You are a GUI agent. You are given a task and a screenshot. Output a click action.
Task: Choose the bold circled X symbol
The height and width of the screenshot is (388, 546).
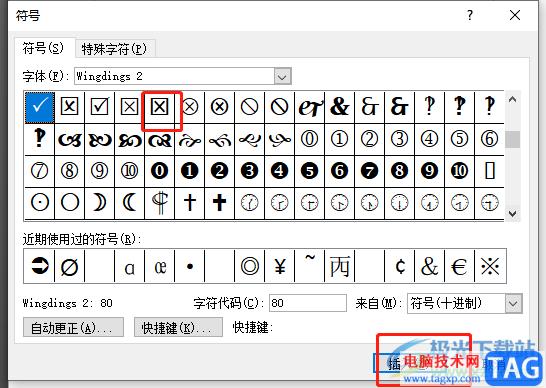pos(219,107)
